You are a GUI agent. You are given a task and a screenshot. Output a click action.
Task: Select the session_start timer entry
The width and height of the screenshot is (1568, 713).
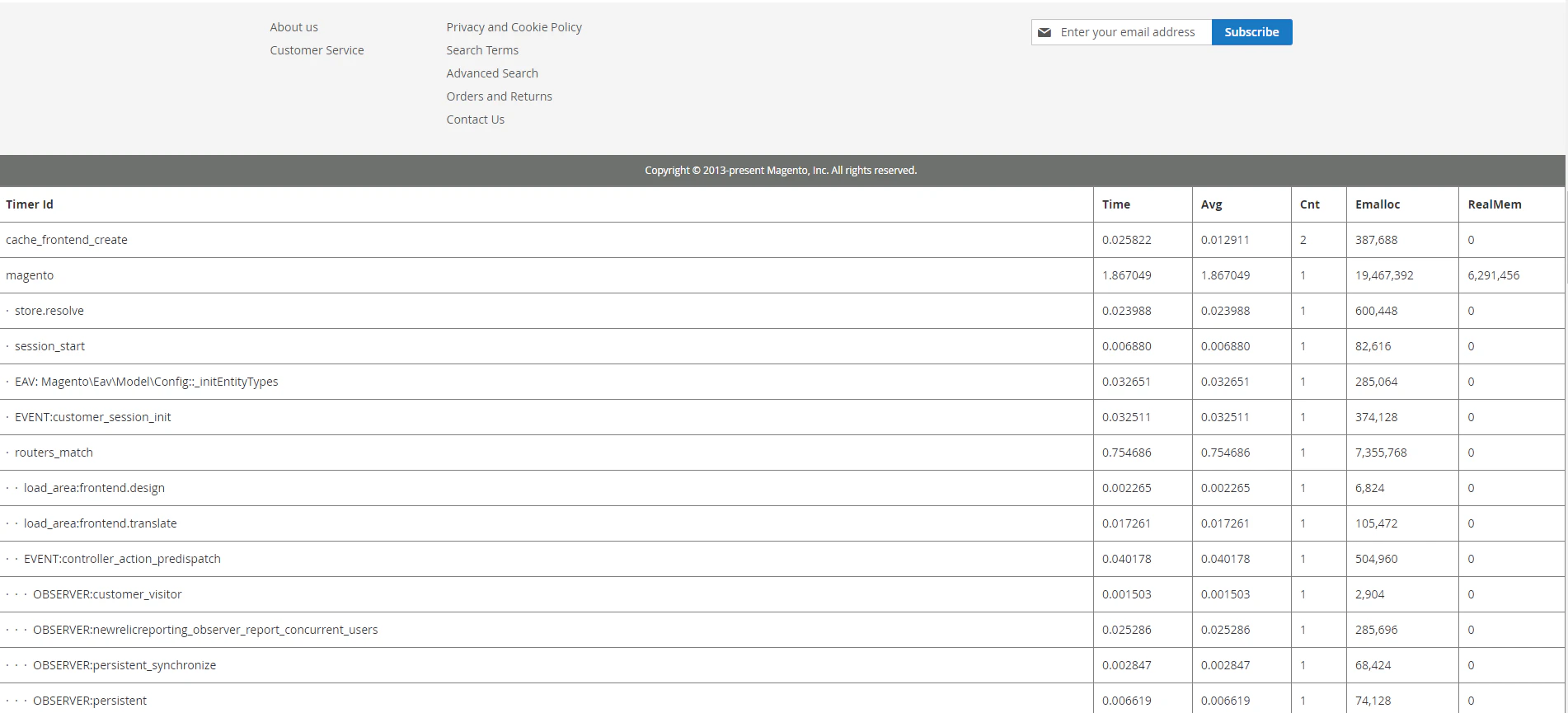pyautogui.click(x=49, y=346)
